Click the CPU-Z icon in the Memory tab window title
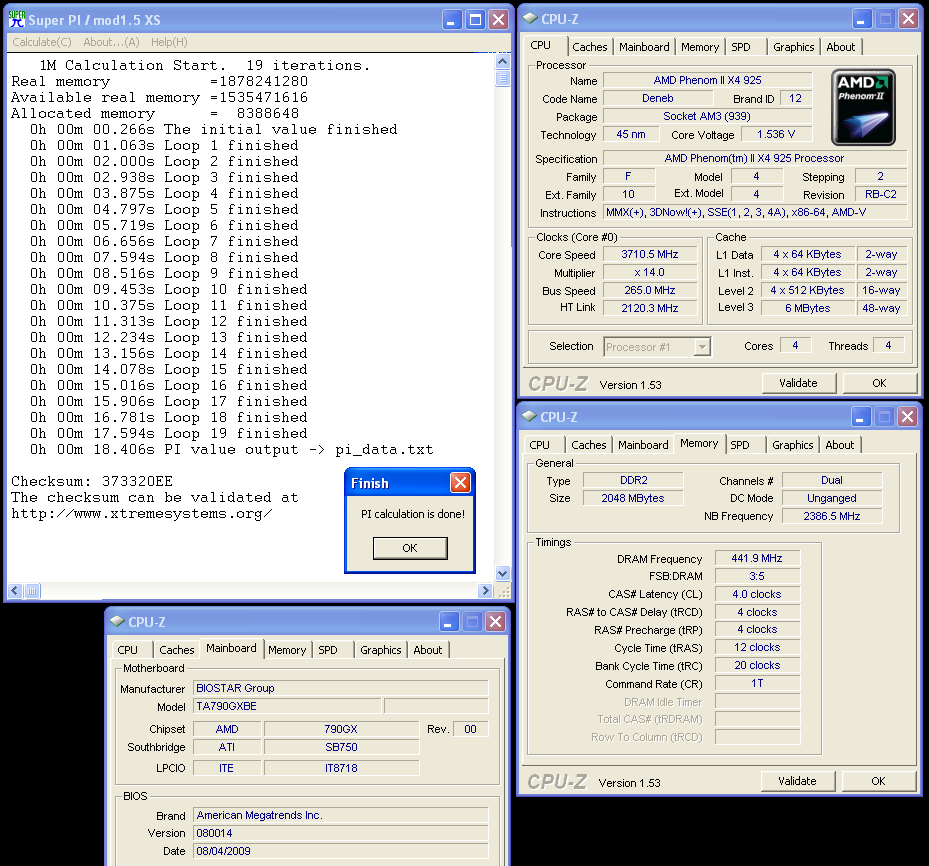Screen dimensions: 929x866 pyautogui.click(x=528, y=416)
